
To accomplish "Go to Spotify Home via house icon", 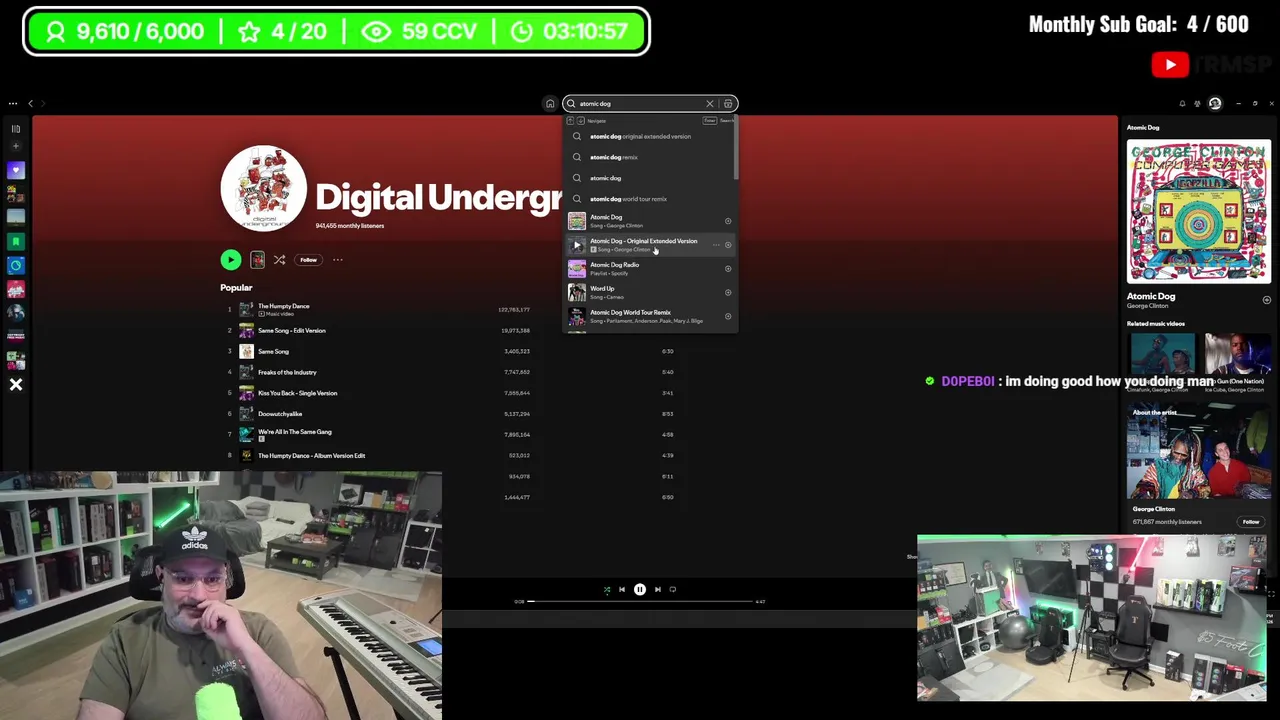I will coord(550,103).
